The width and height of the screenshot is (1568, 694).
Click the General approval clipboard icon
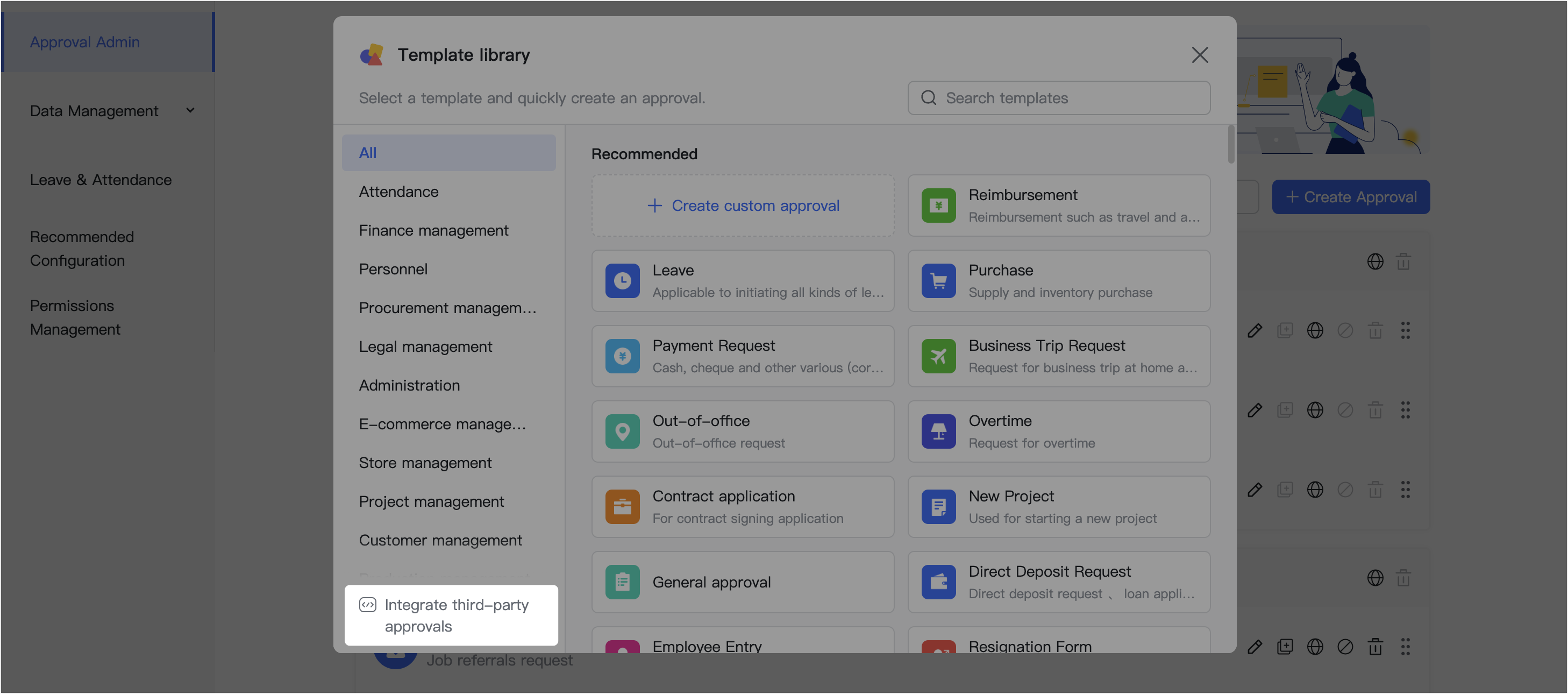point(622,582)
